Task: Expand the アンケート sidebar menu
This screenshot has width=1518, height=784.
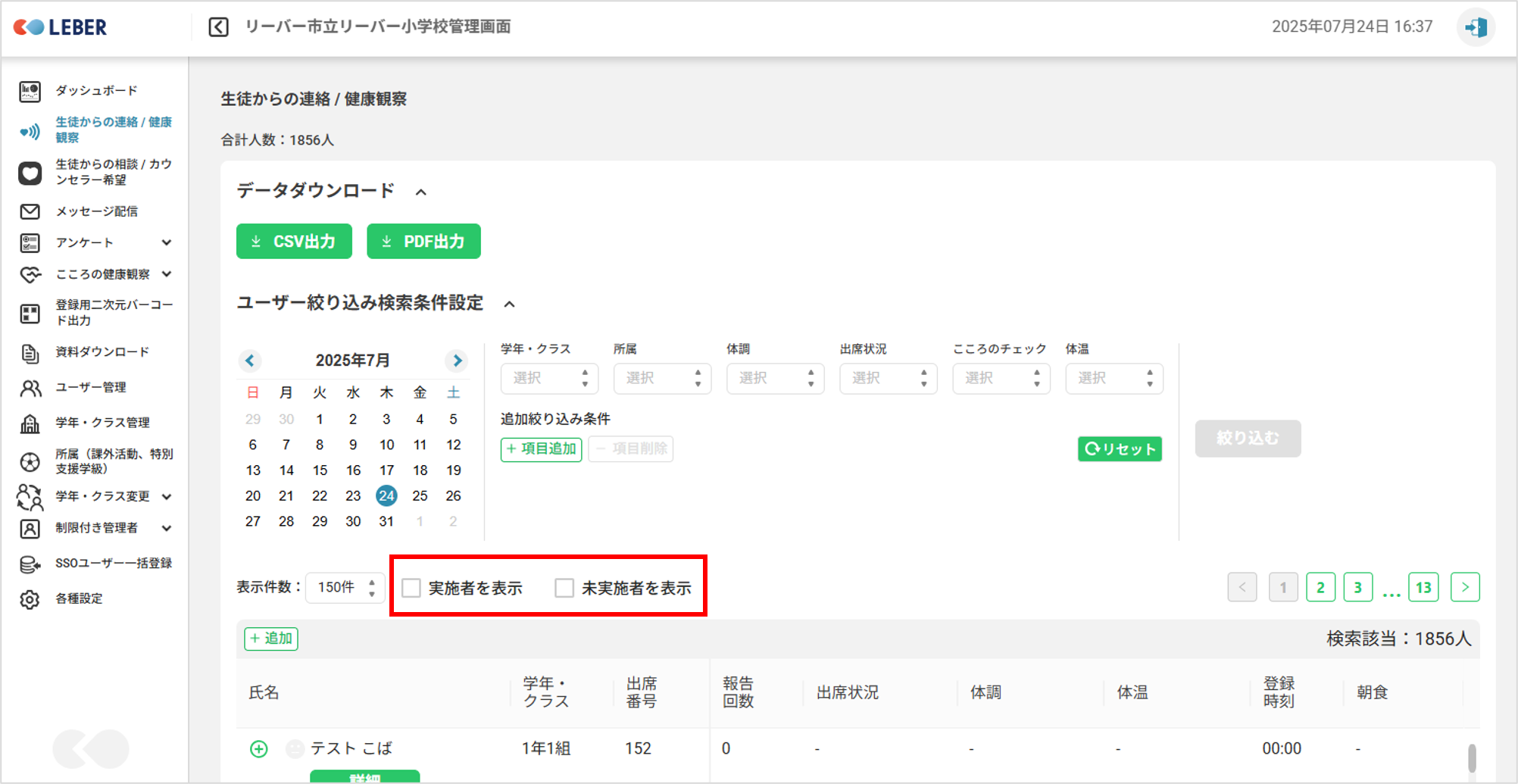Action: 166,243
